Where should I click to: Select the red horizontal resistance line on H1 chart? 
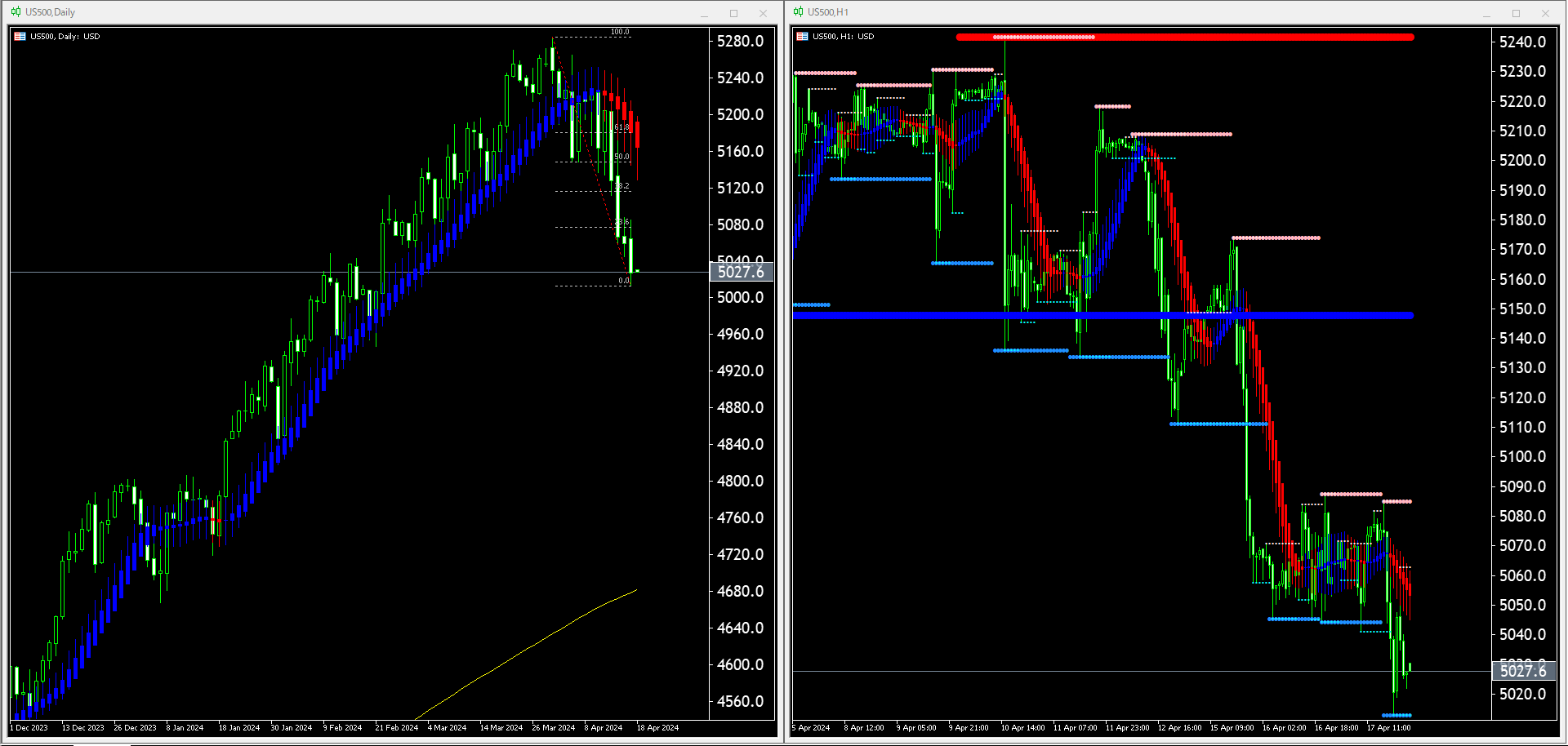coord(1184,37)
